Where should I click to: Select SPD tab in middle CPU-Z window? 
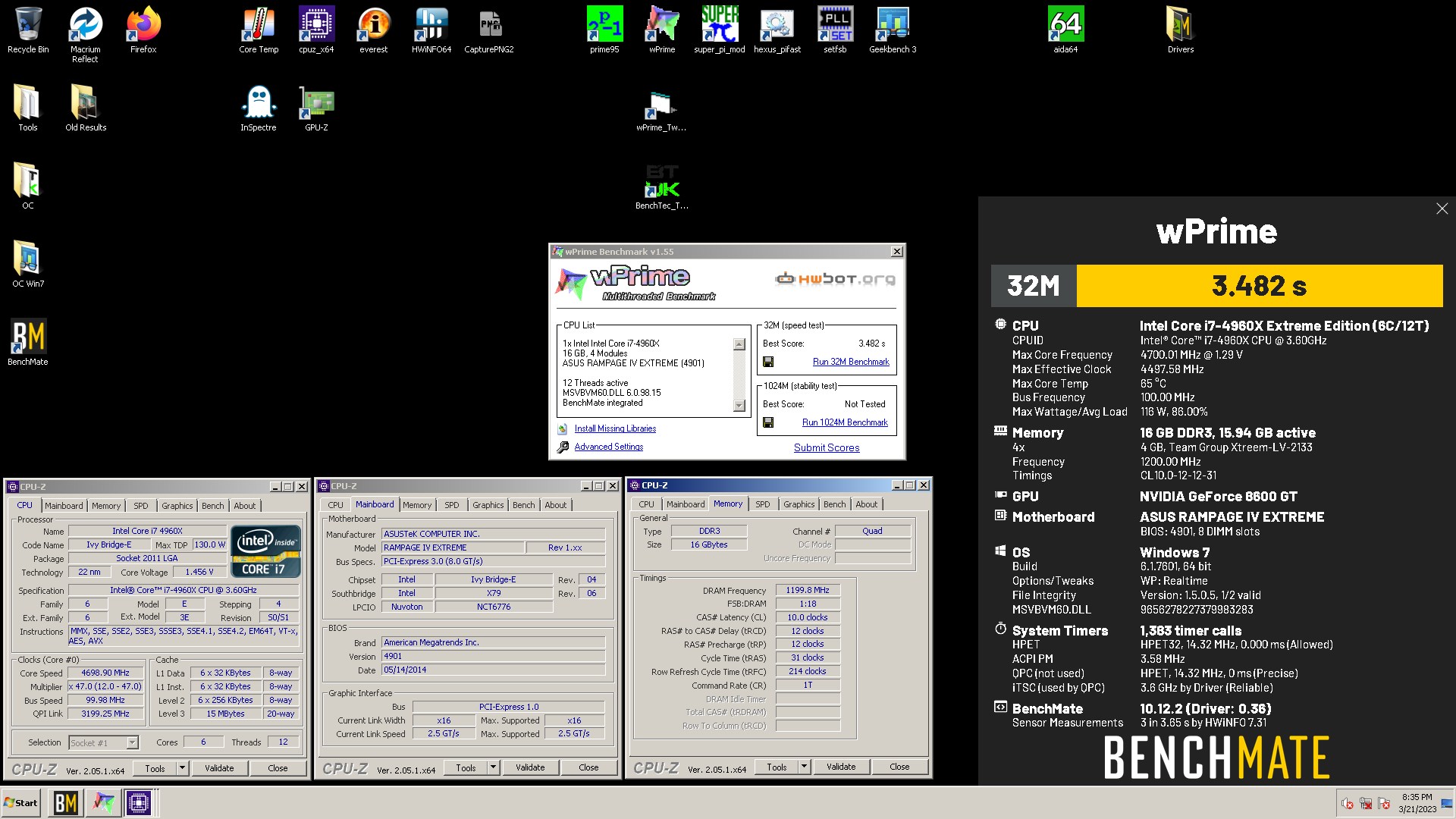pos(452,505)
